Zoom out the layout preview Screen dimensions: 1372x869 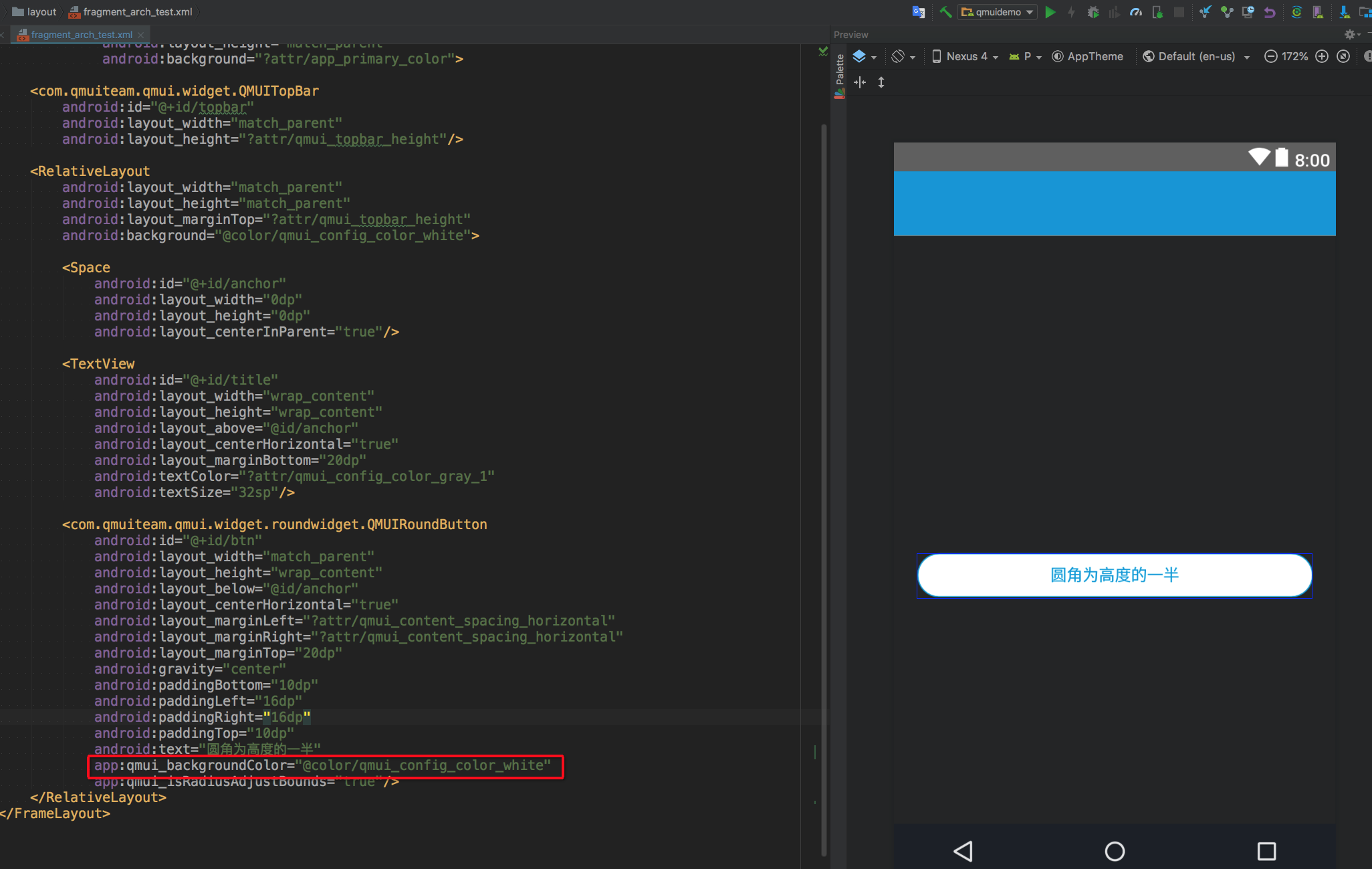point(1270,56)
